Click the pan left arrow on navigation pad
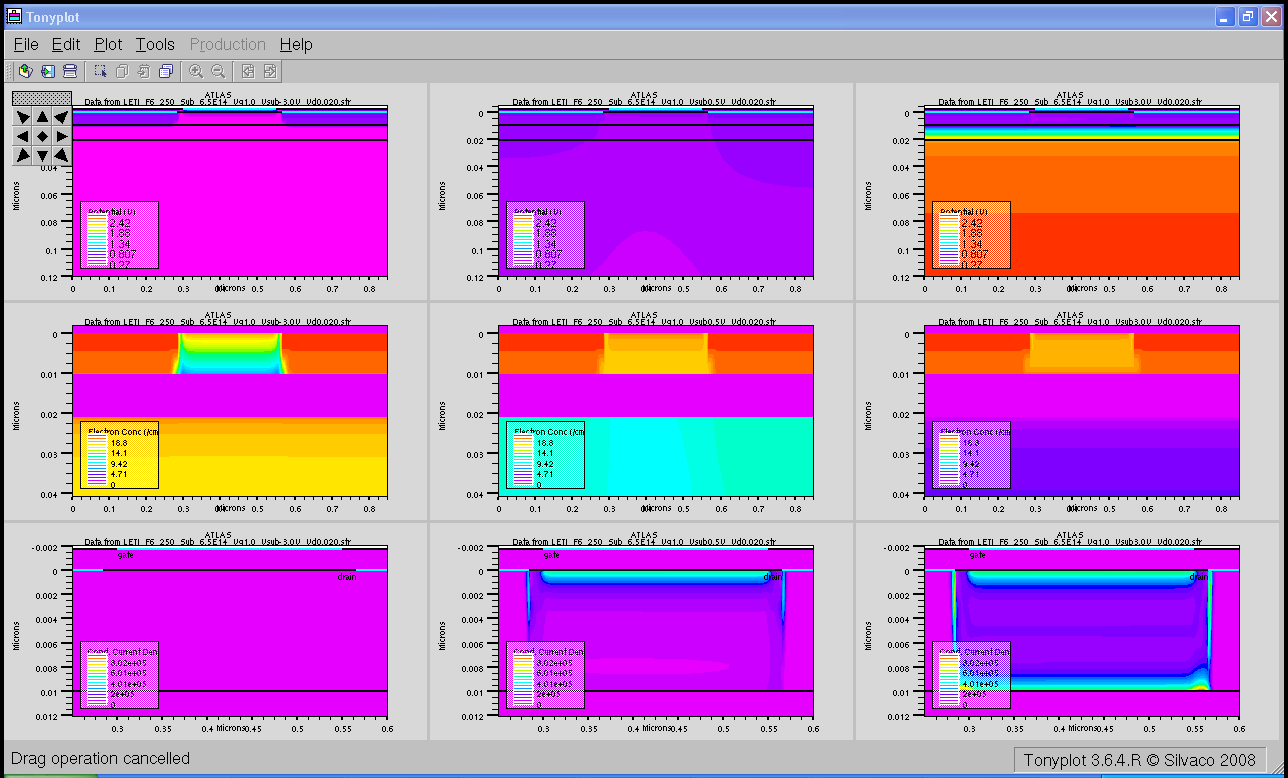 click(x=23, y=136)
